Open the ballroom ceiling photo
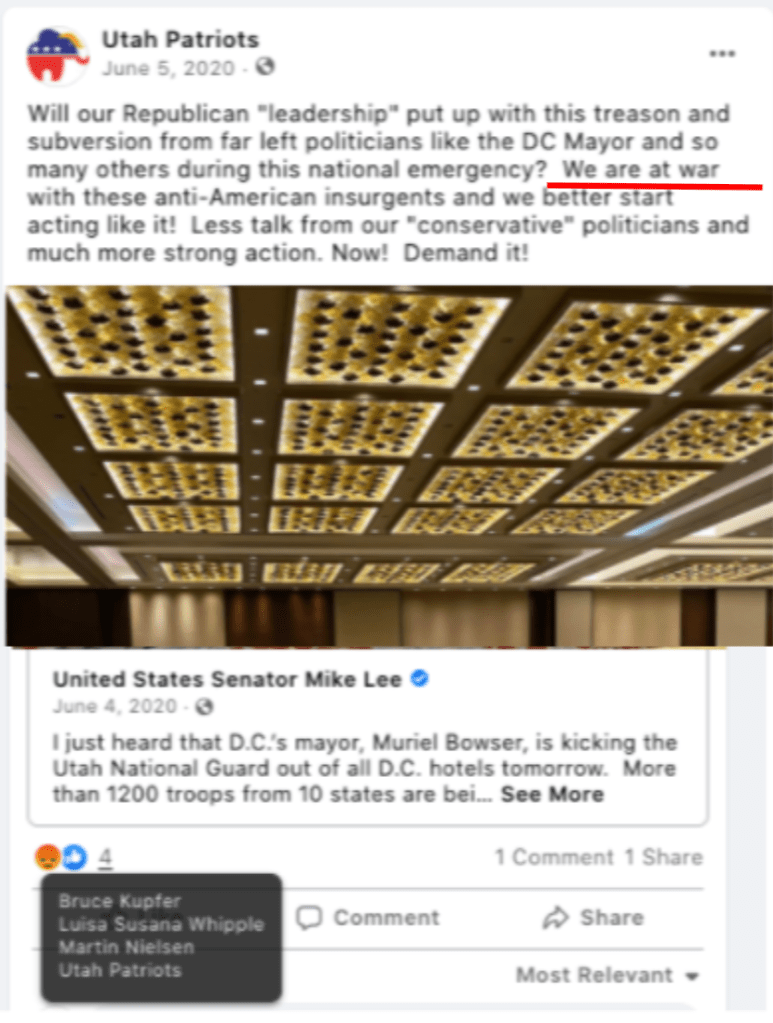 (x=389, y=466)
